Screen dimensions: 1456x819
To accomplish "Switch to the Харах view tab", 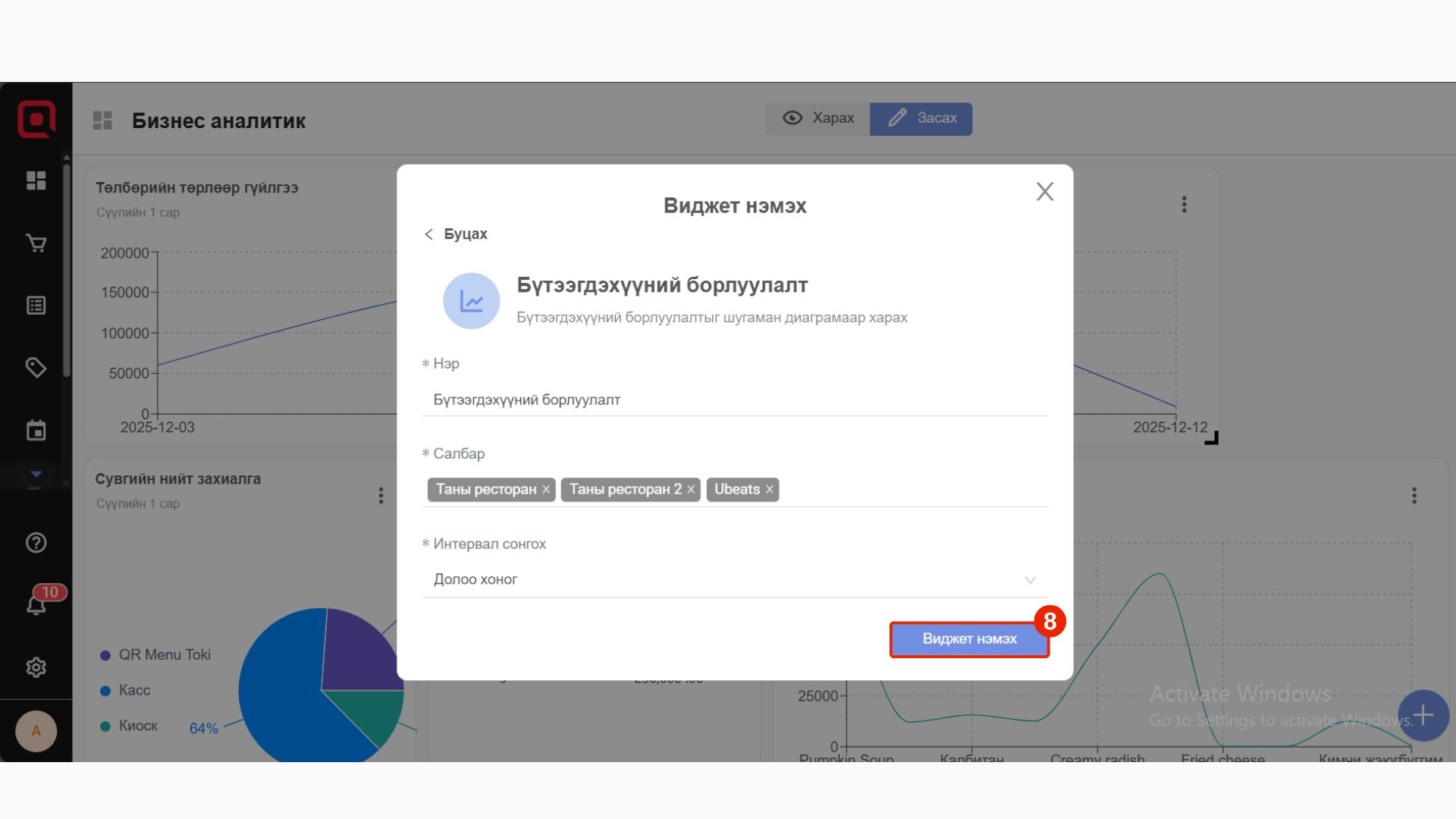I will coord(818,118).
